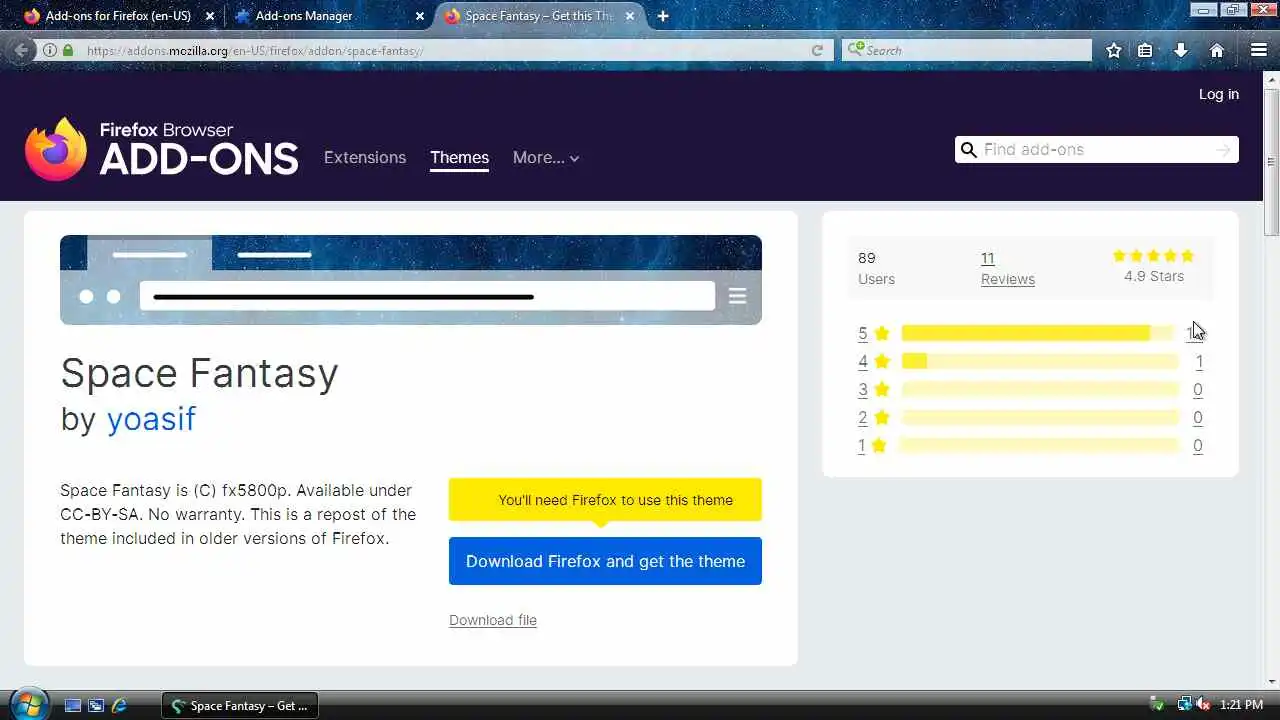Click the green check security tray icon
This screenshot has height=720, width=1280.
click(x=1157, y=705)
